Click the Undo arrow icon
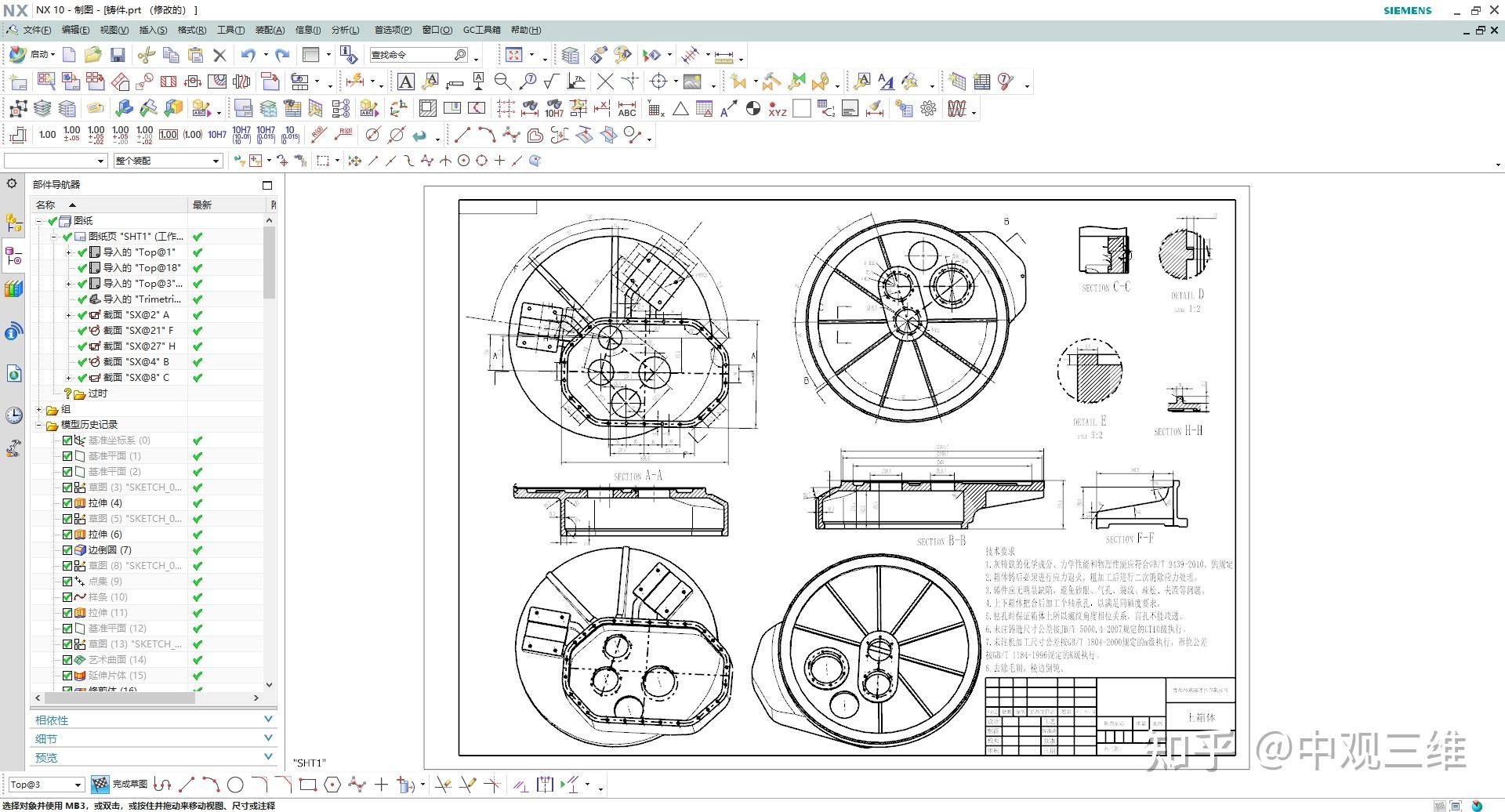 coord(248,55)
